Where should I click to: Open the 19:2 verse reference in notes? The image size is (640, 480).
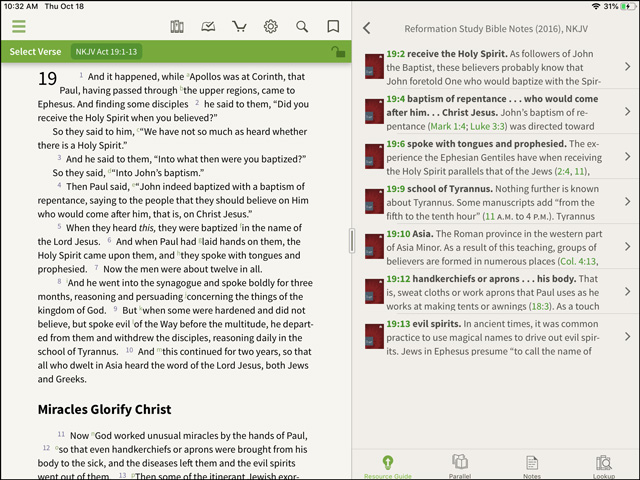[396, 54]
